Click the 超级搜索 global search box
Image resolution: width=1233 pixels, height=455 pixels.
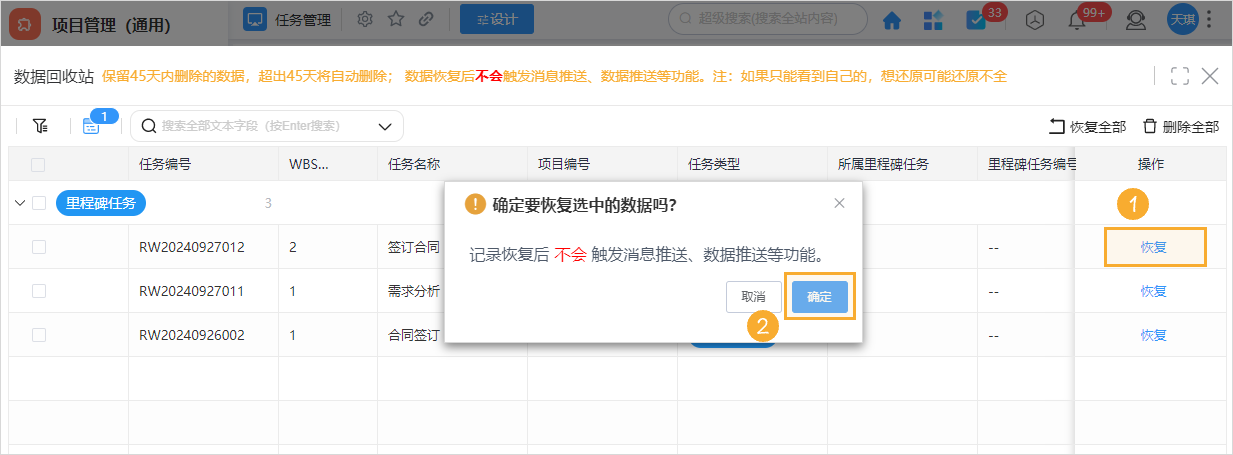pos(766,18)
